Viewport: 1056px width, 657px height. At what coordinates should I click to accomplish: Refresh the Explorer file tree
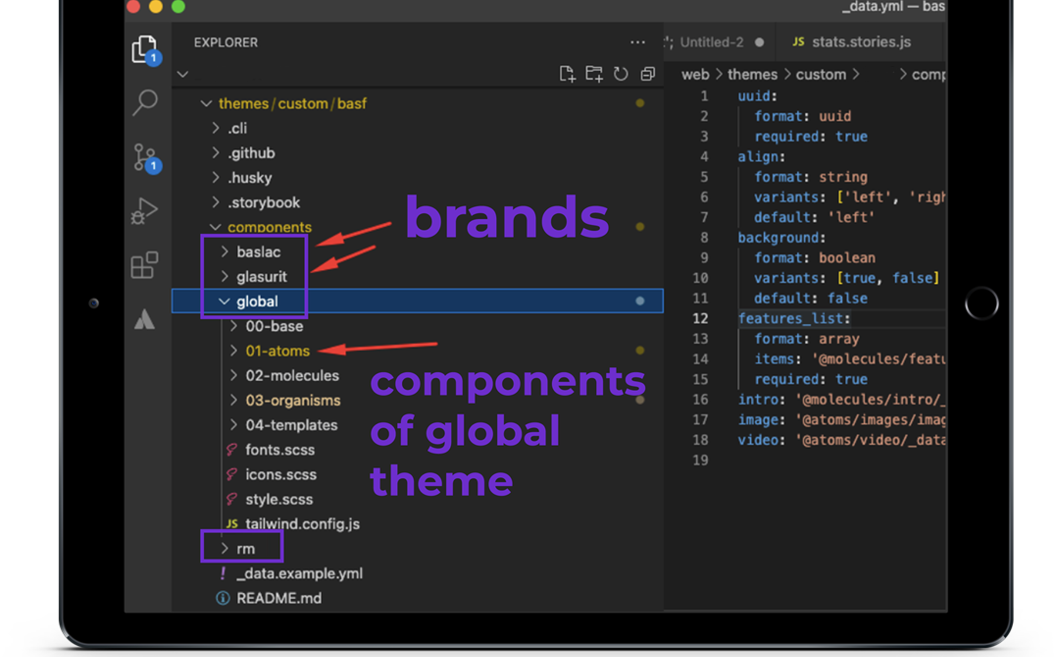pos(621,74)
